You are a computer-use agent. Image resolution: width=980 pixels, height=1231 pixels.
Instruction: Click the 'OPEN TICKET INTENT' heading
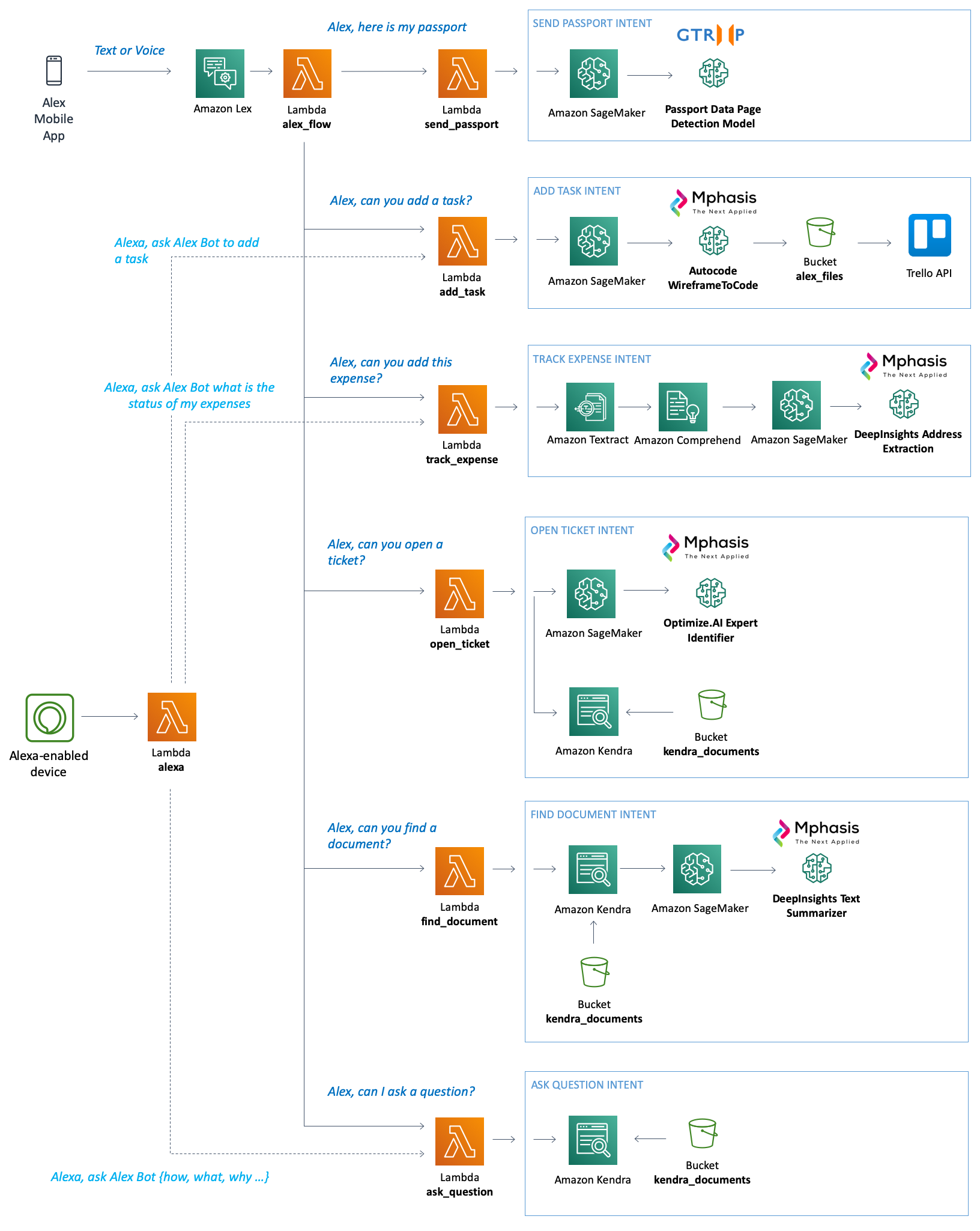click(582, 530)
